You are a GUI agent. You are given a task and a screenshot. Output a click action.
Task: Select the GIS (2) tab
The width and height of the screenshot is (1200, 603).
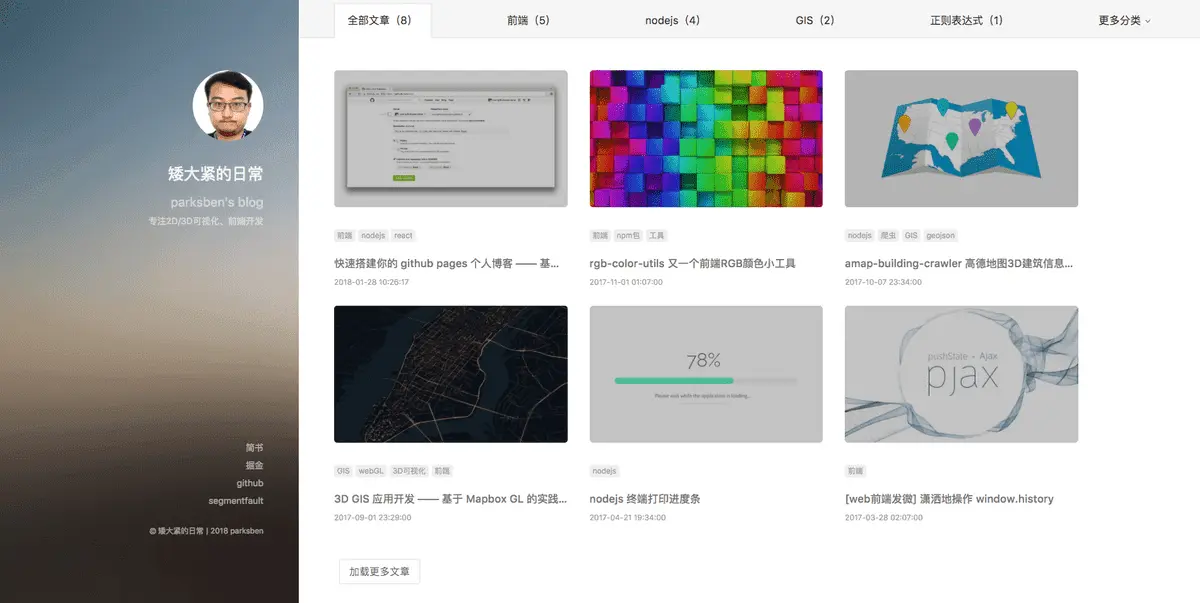click(x=814, y=19)
